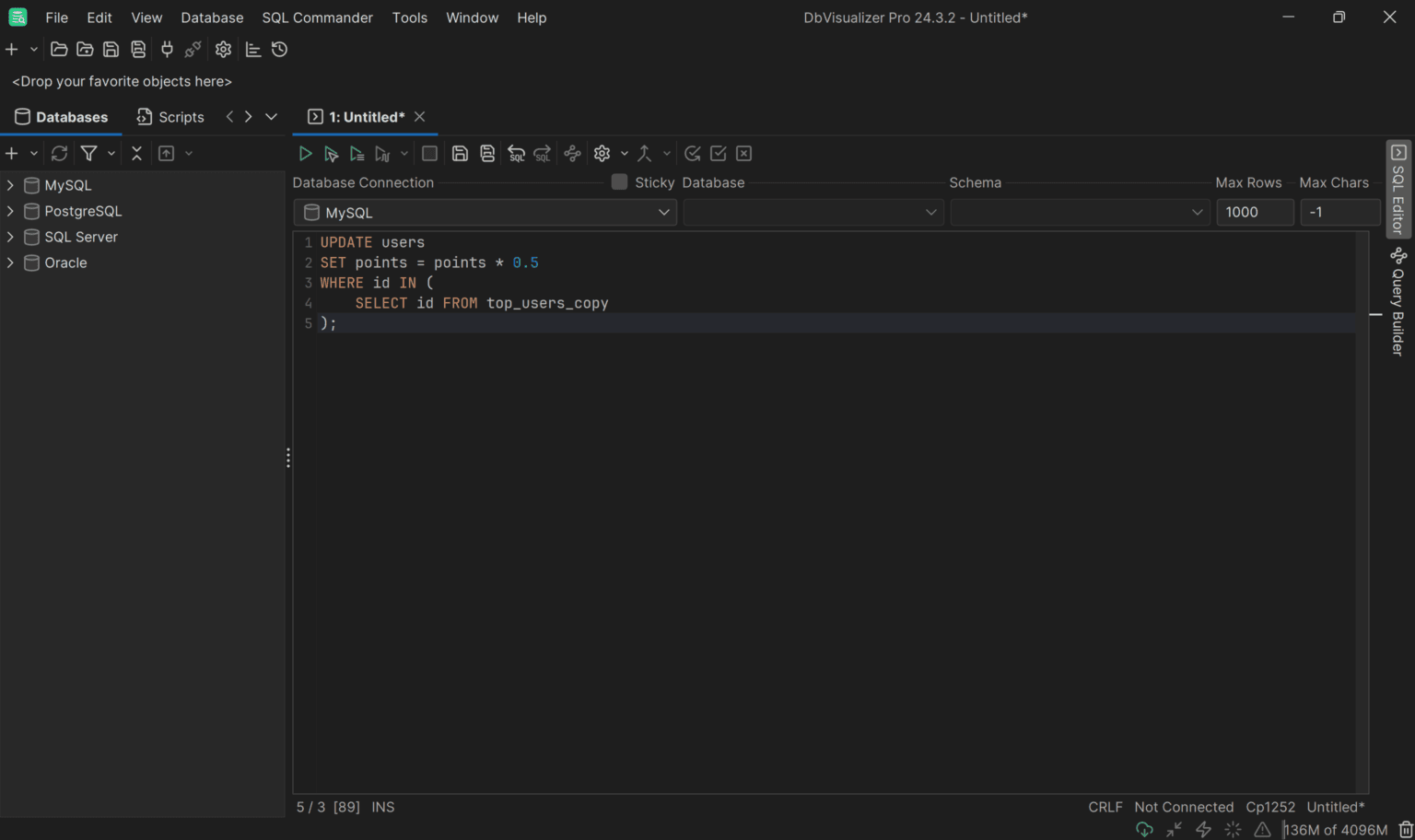This screenshot has width=1415, height=840.
Task: Click the Execute Current statement icon
Action: pos(332,153)
